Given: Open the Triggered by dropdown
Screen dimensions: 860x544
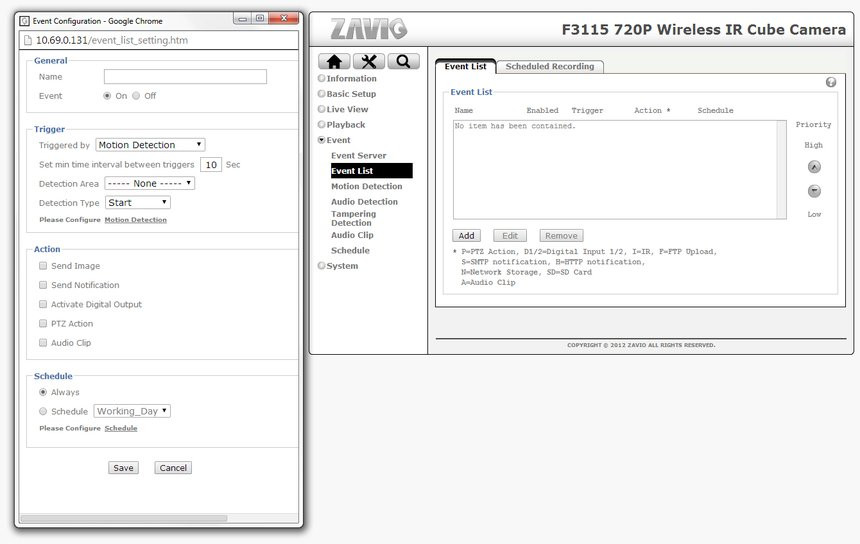Looking at the screenshot, I should 150,145.
